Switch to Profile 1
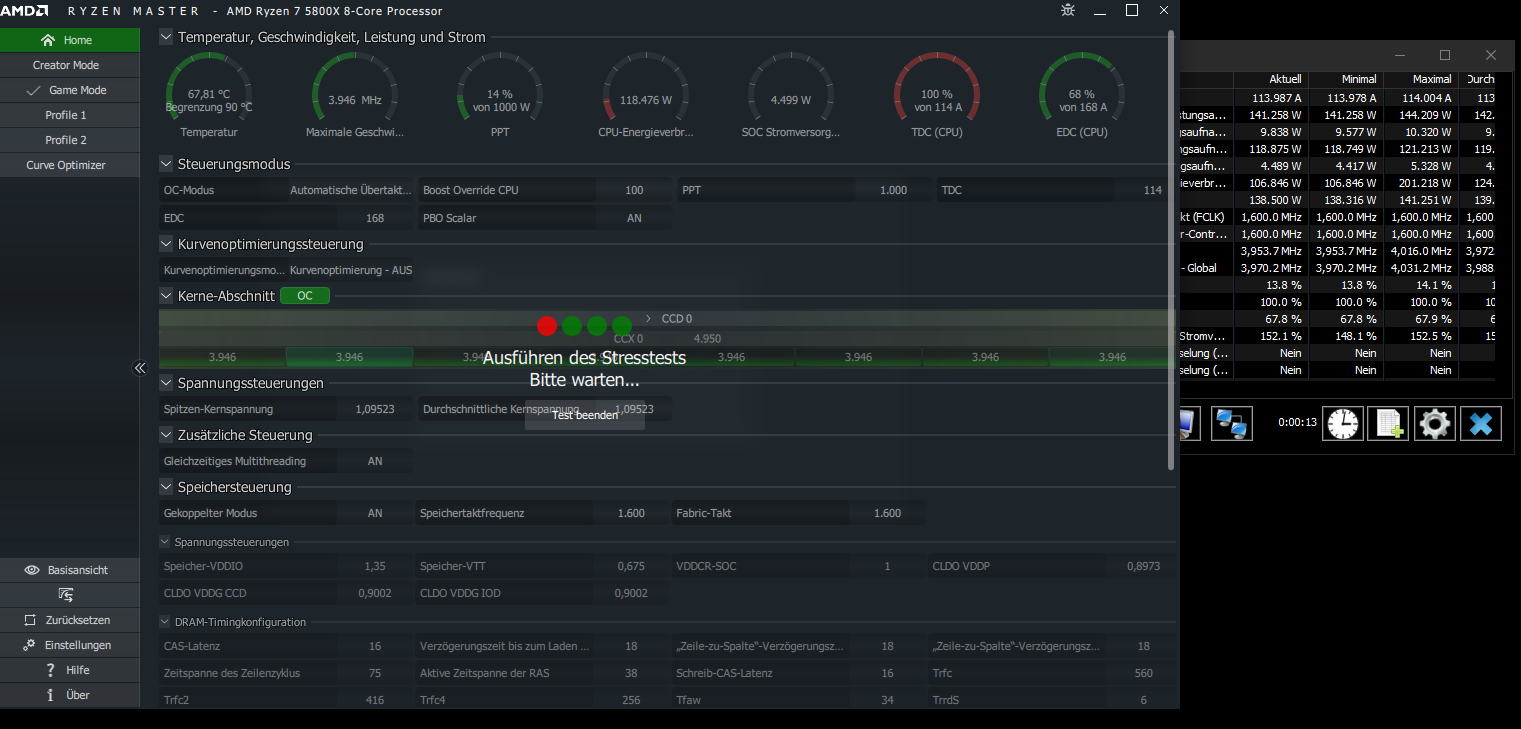The image size is (1521, 729). 70,115
